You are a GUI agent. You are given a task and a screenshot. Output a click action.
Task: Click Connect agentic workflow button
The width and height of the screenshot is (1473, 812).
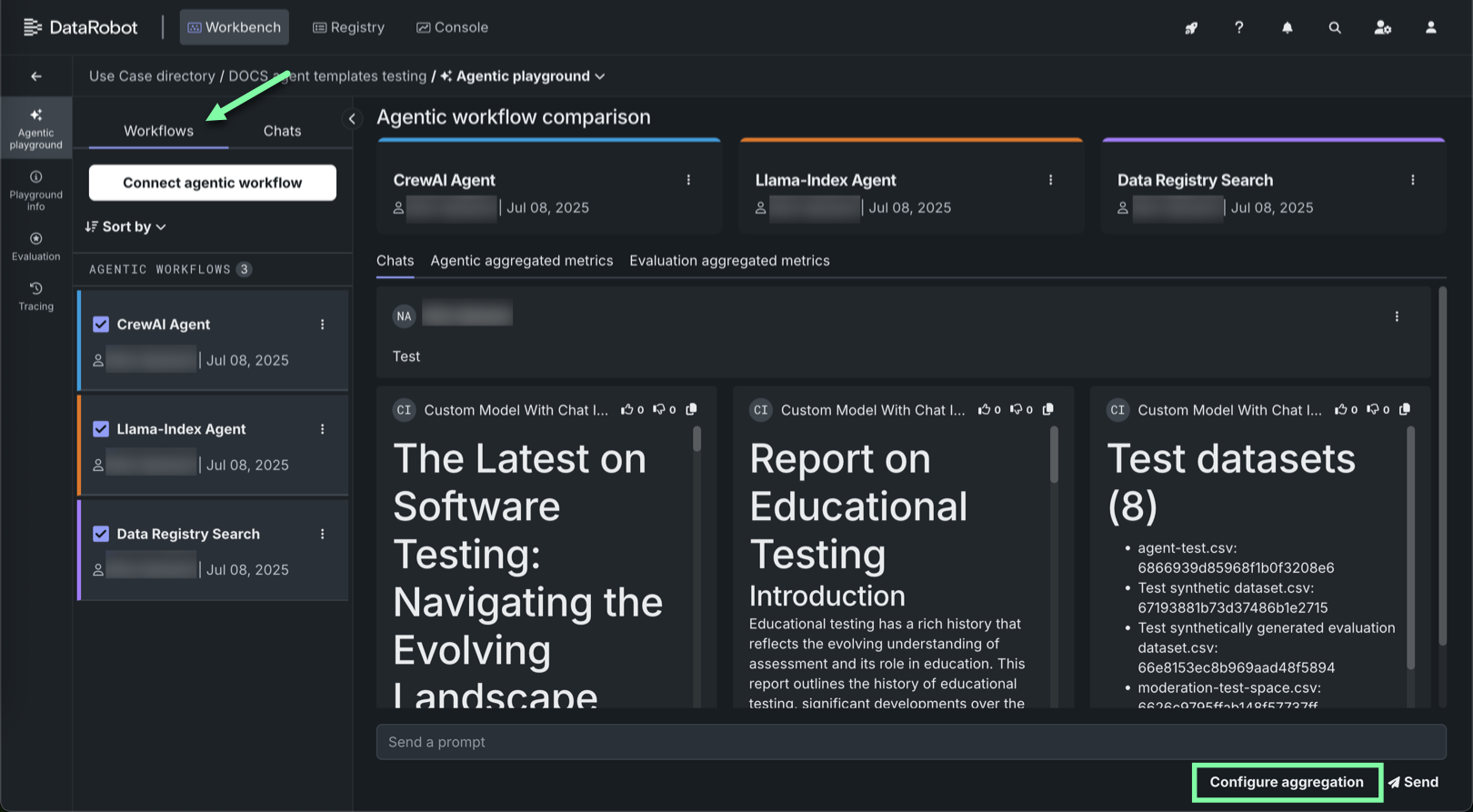tap(212, 183)
